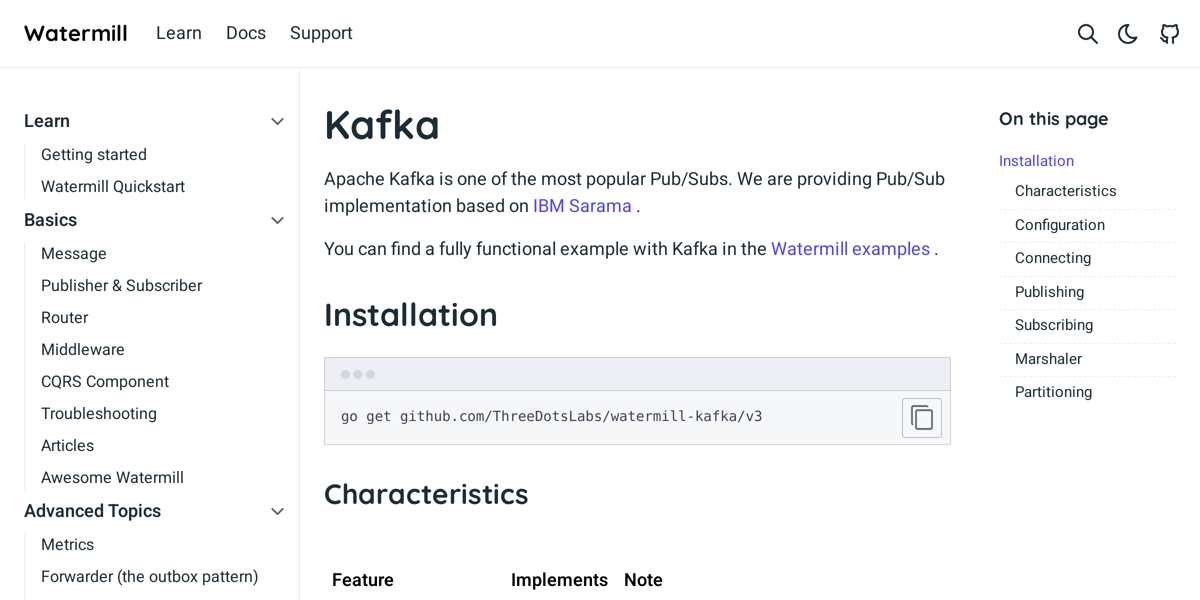Jump to the Installation section

(1036, 160)
